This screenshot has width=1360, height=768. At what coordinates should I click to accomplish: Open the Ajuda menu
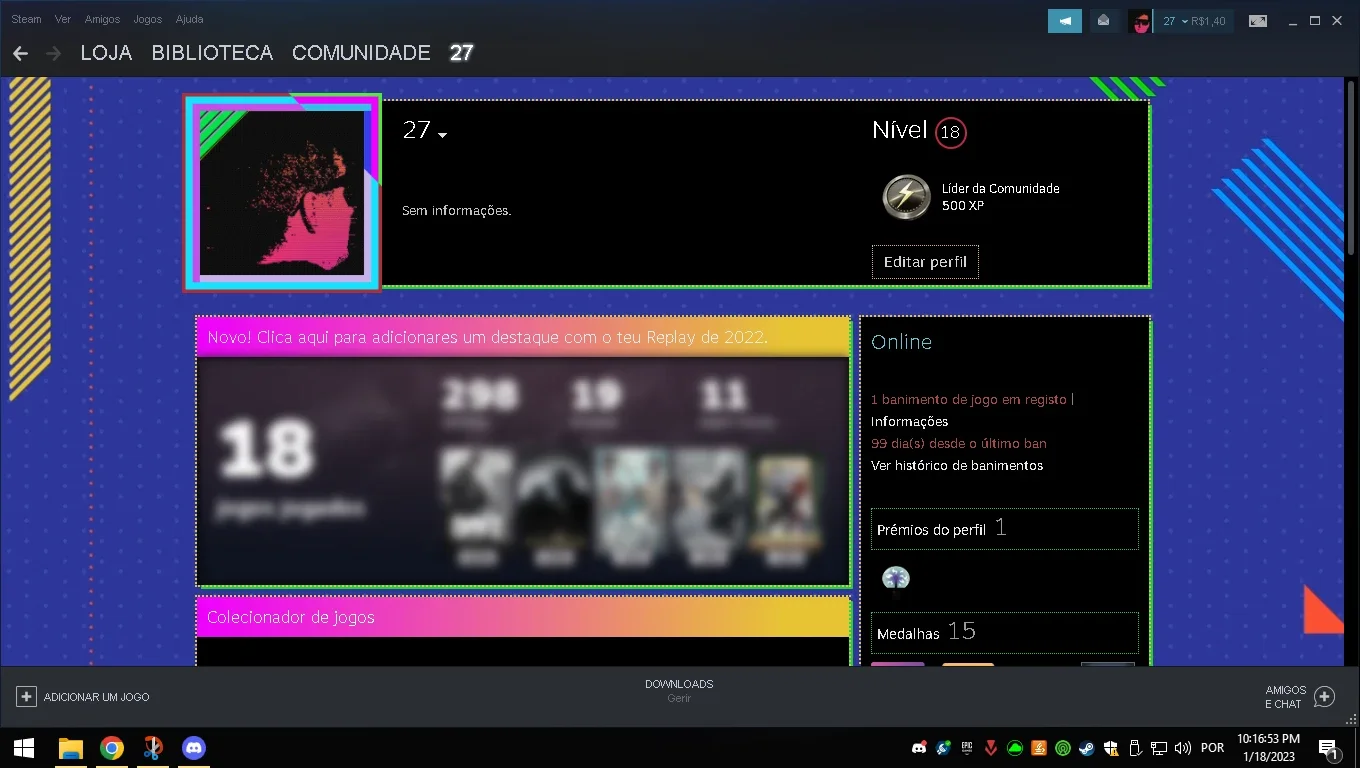[x=189, y=19]
